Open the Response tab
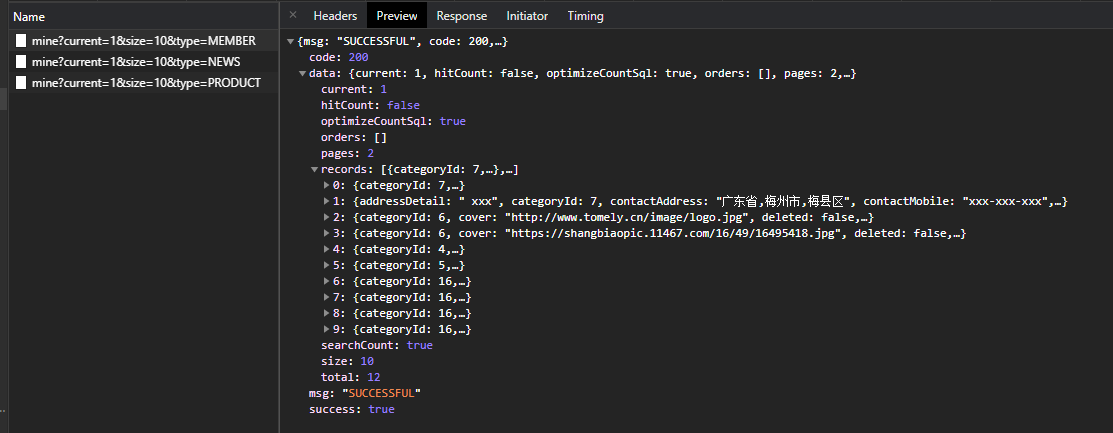 [462, 16]
